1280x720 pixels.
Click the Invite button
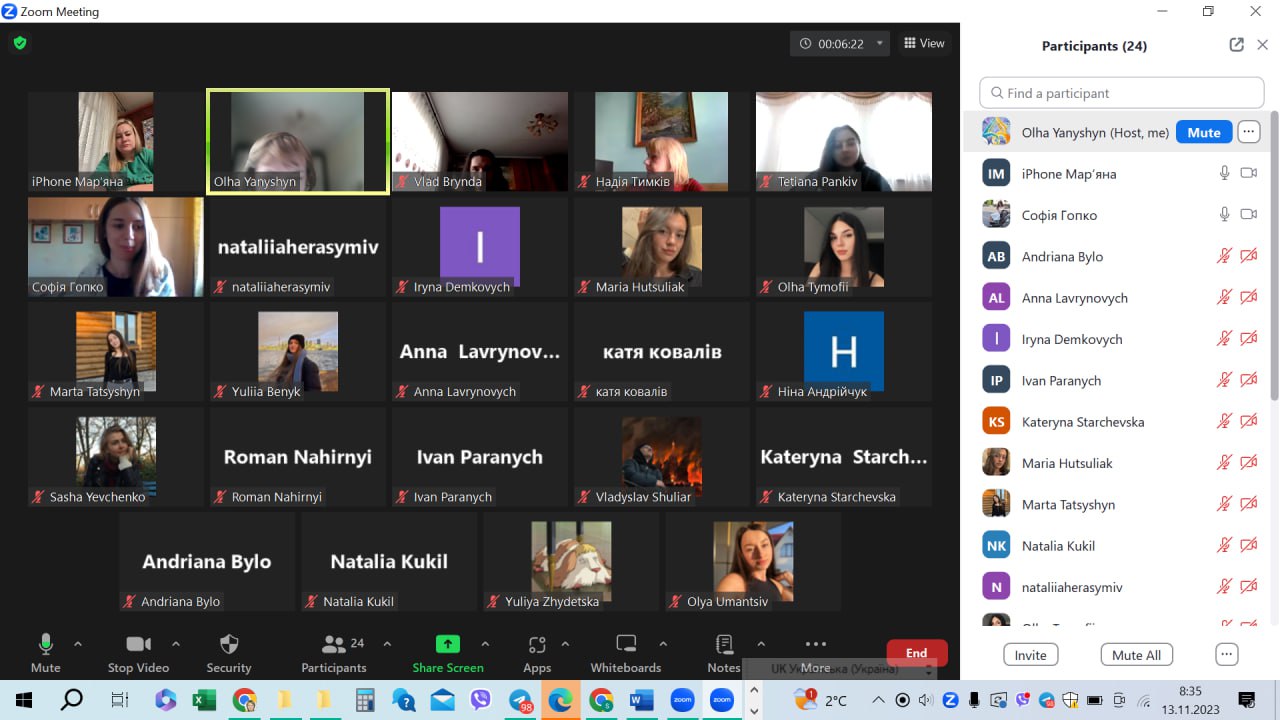[x=1030, y=655]
